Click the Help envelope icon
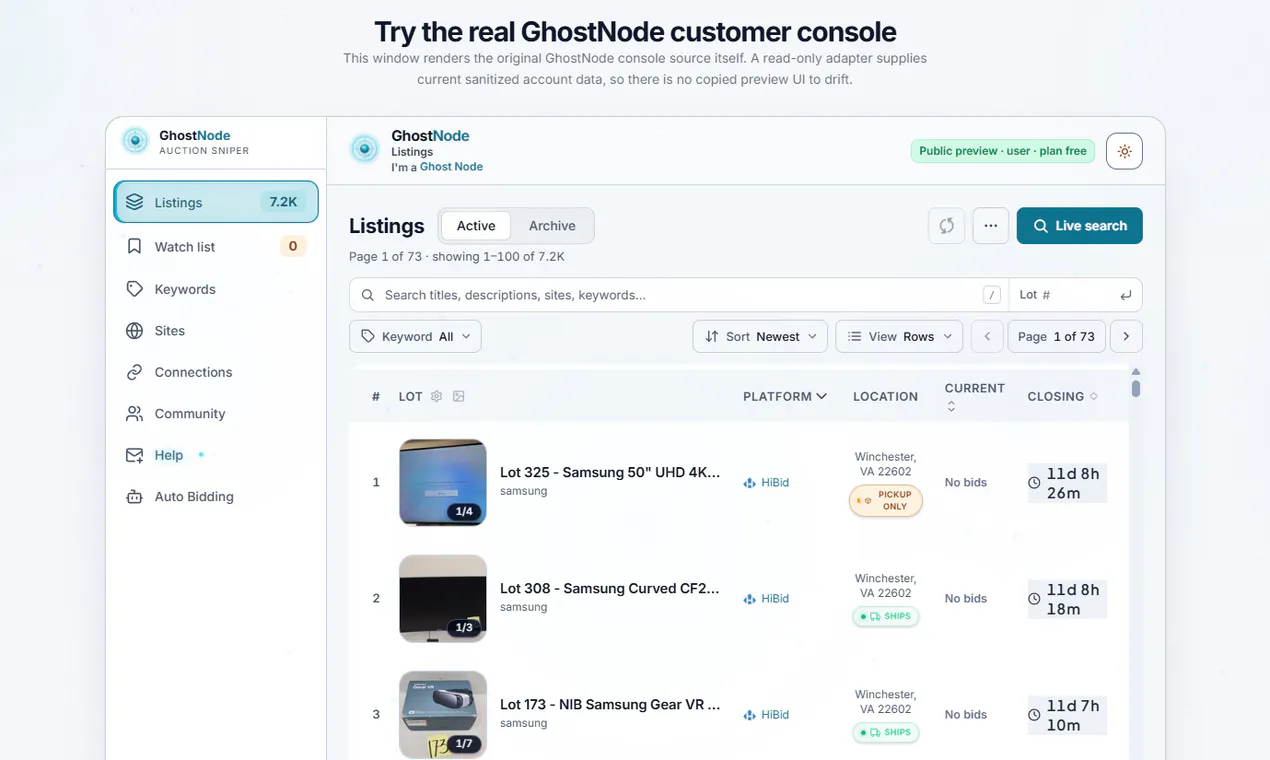 [134, 455]
